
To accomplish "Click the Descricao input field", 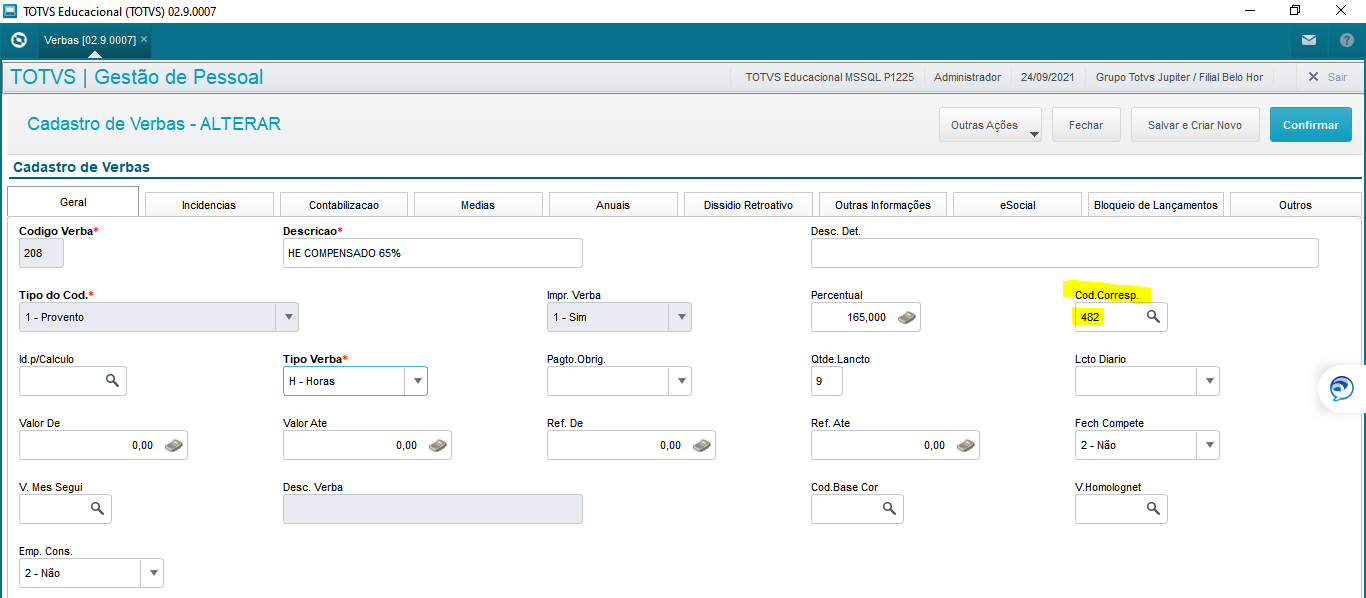I will (x=432, y=253).
